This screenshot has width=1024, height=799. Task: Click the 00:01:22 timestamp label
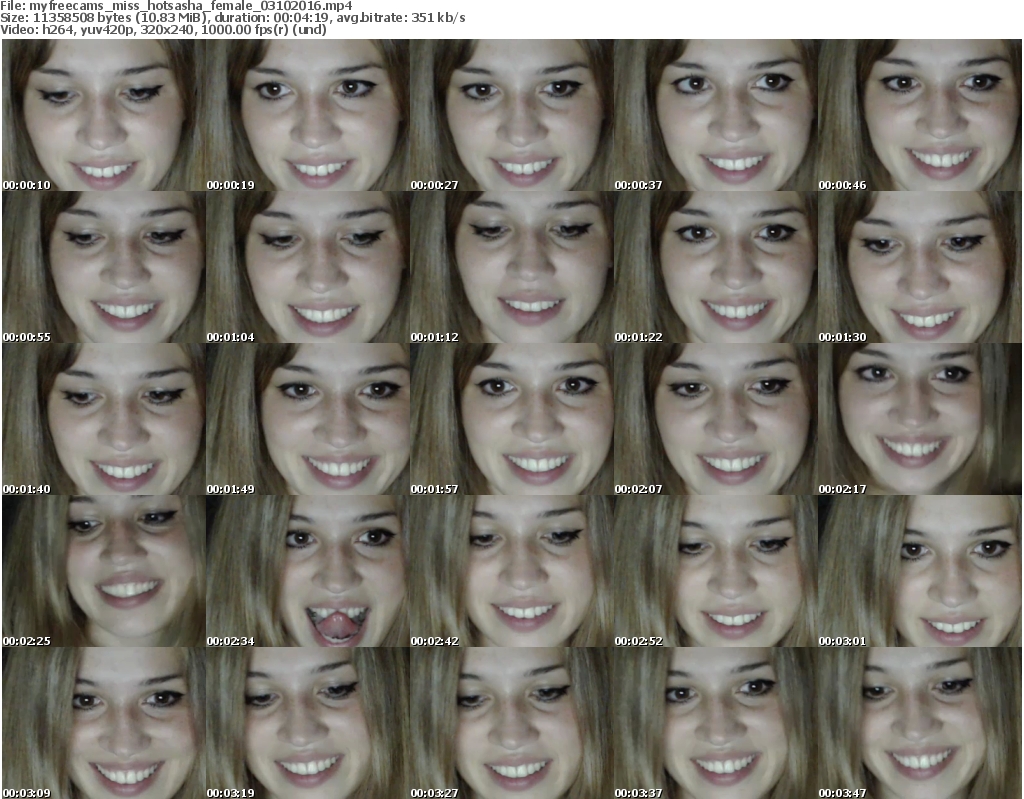coord(639,337)
